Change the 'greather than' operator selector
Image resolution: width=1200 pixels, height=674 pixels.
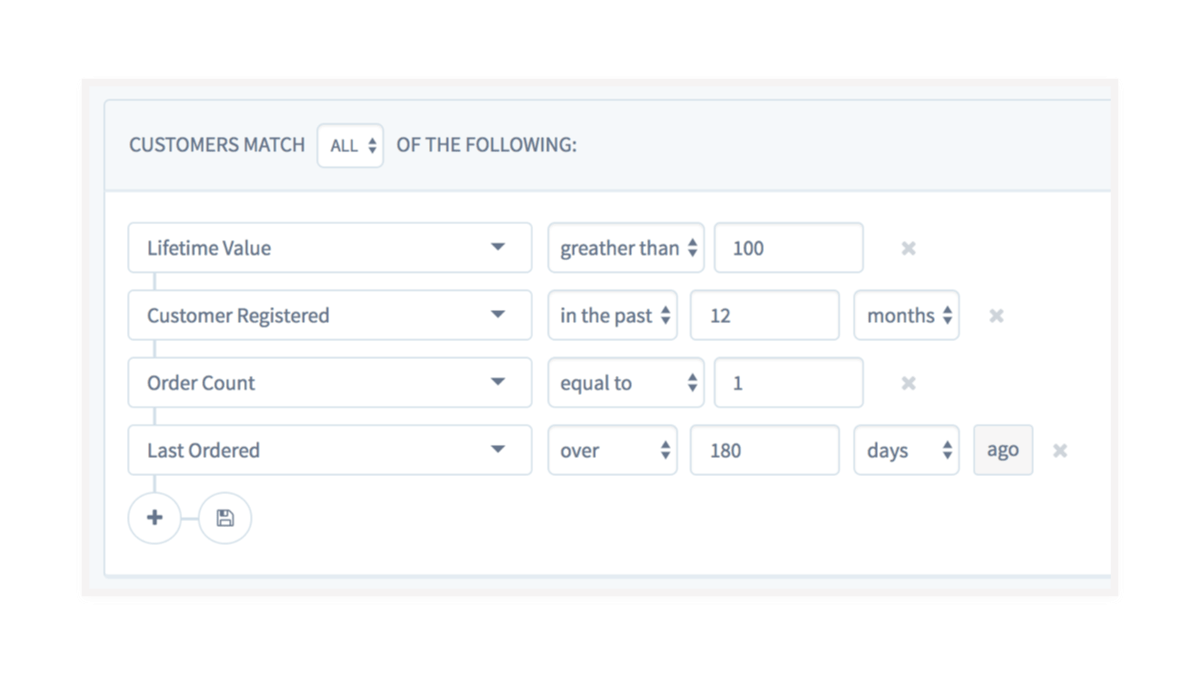(626, 248)
